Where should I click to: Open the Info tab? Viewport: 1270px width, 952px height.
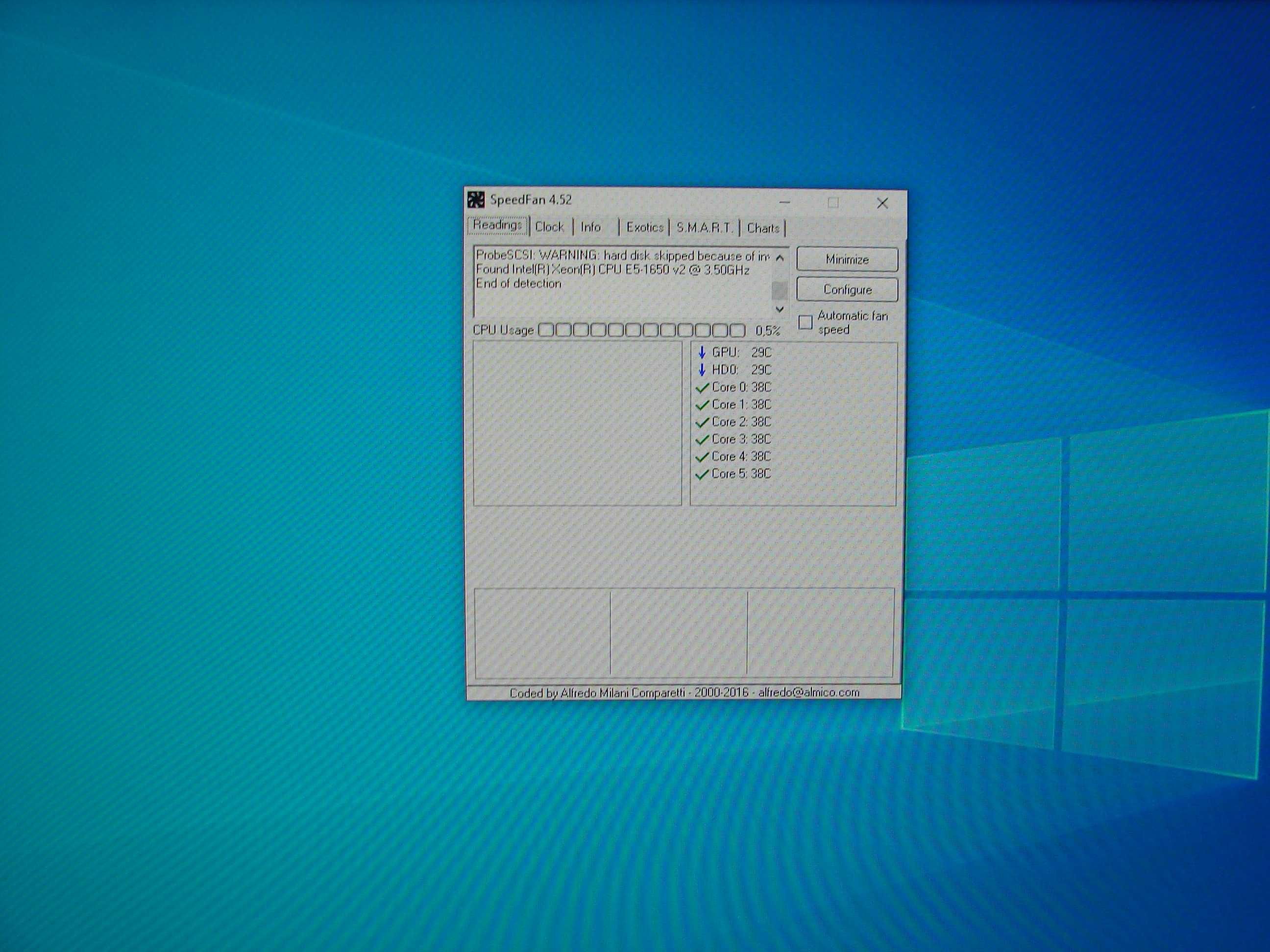pyautogui.click(x=591, y=227)
